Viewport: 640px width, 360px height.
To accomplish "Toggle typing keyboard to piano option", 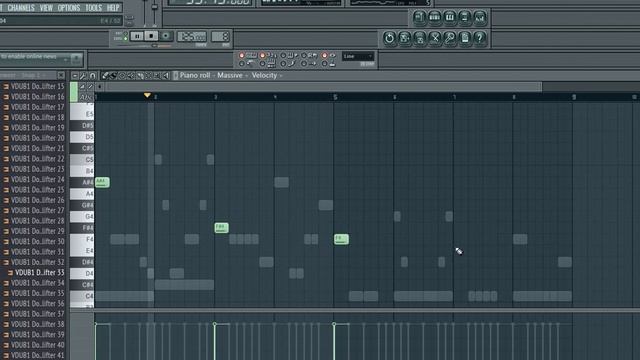I will 247,56.
